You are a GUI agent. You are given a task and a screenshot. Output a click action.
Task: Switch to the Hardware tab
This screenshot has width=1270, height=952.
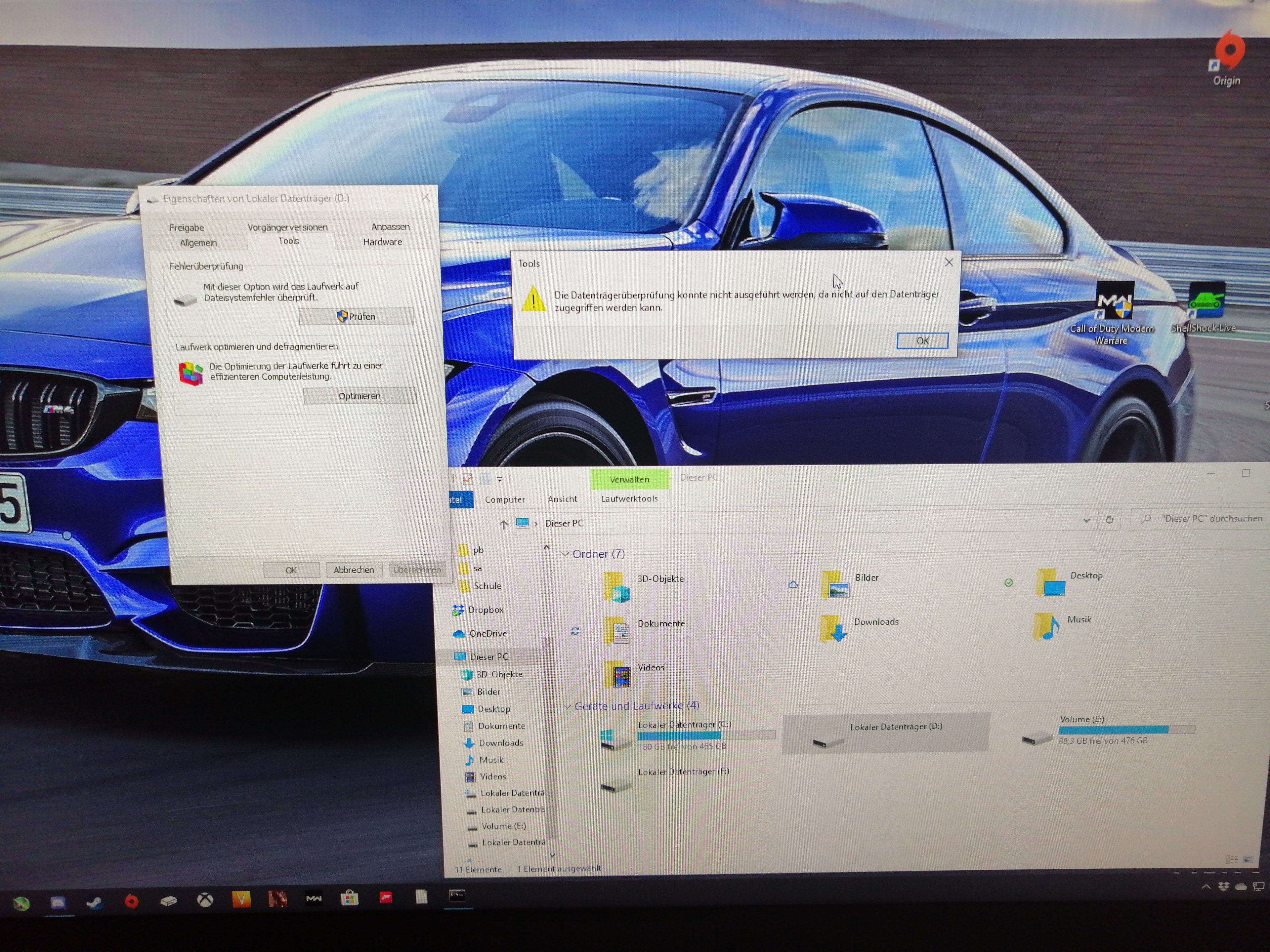point(382,242)
